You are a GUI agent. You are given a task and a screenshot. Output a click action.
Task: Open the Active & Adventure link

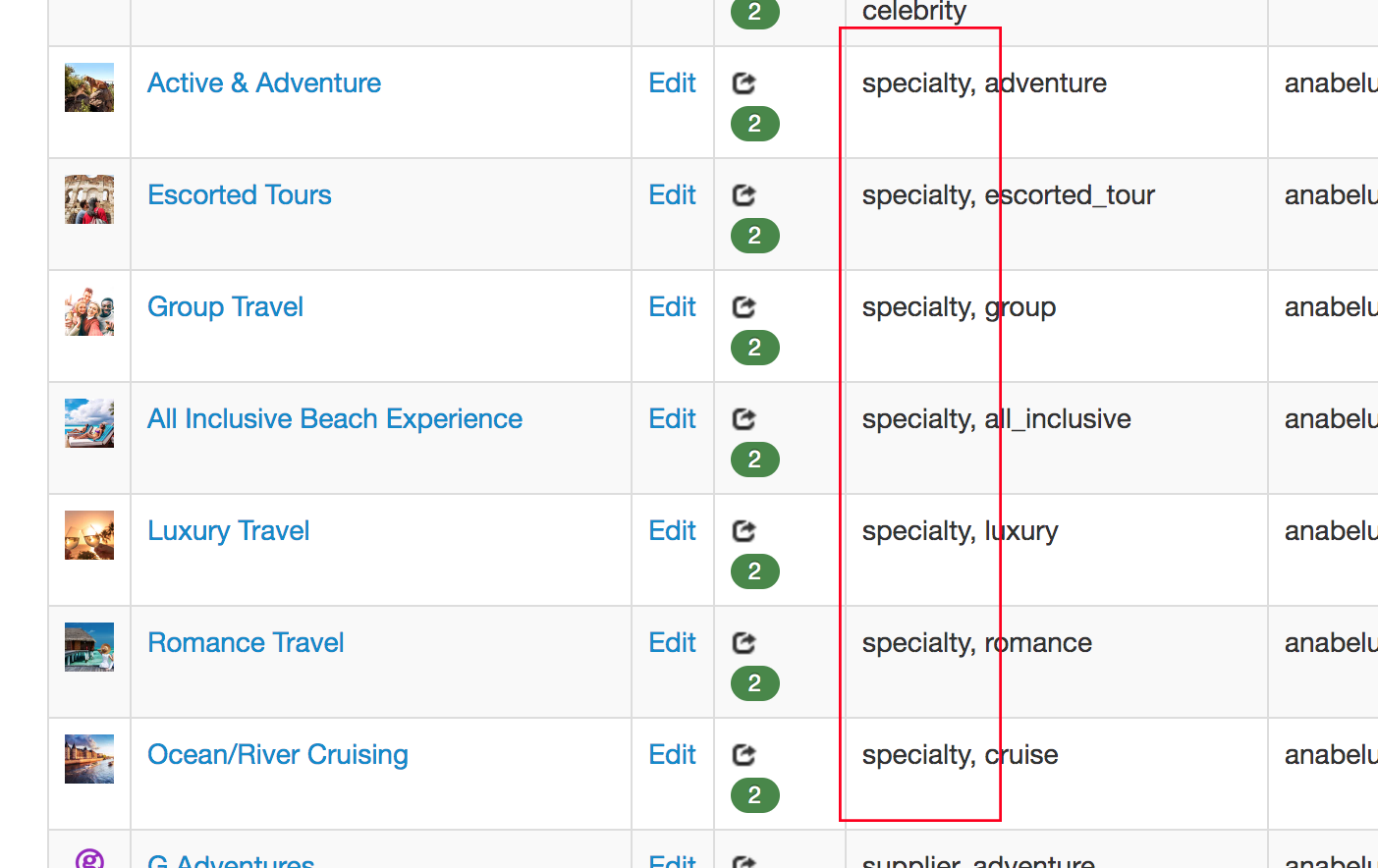click(264, 83)
